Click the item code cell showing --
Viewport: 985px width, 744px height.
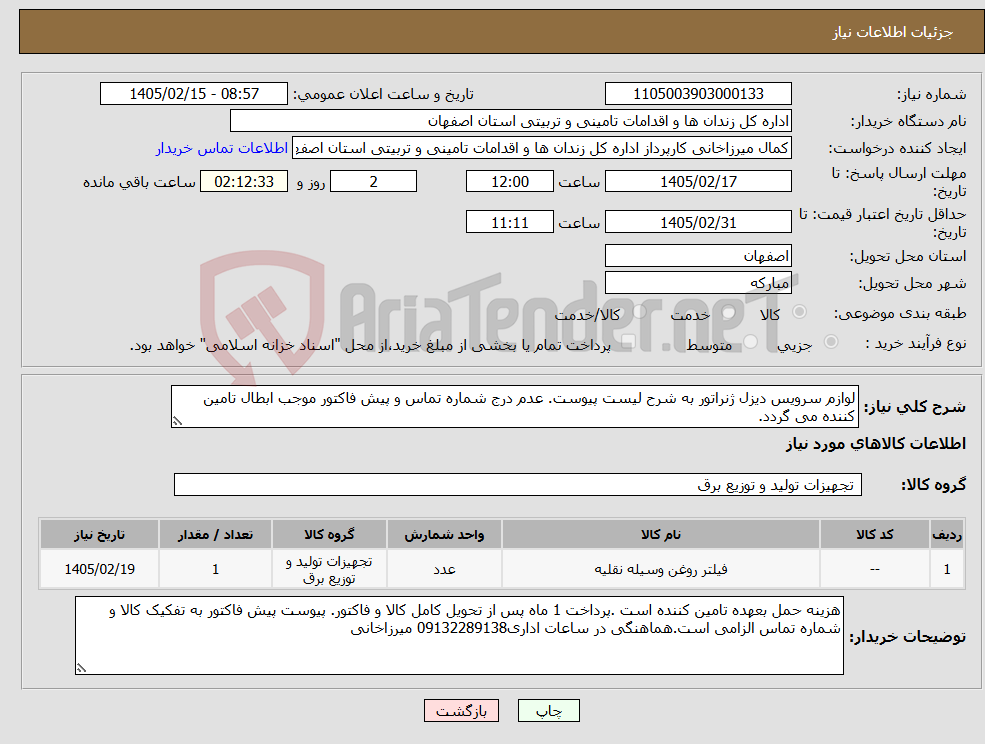pos(874,569)
